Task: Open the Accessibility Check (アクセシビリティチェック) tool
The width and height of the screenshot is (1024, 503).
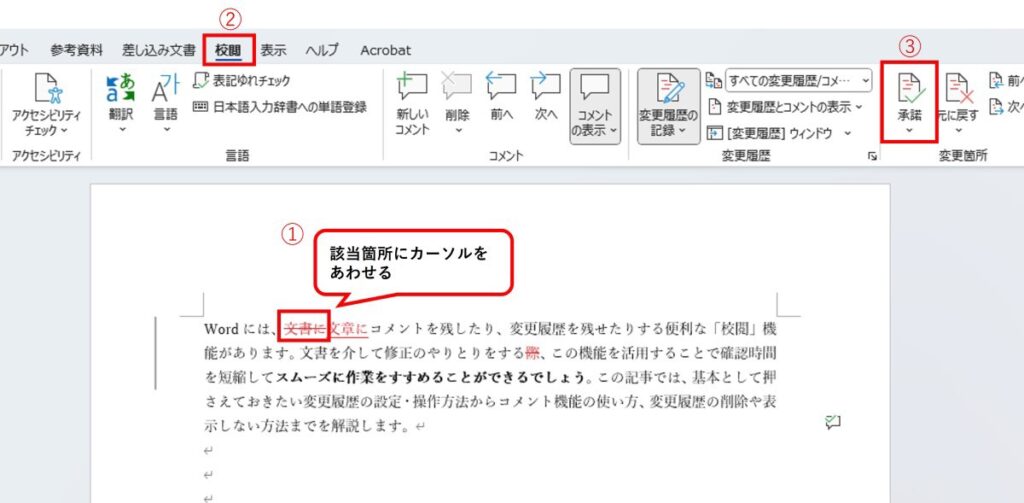Action: [x=46, y=105]
